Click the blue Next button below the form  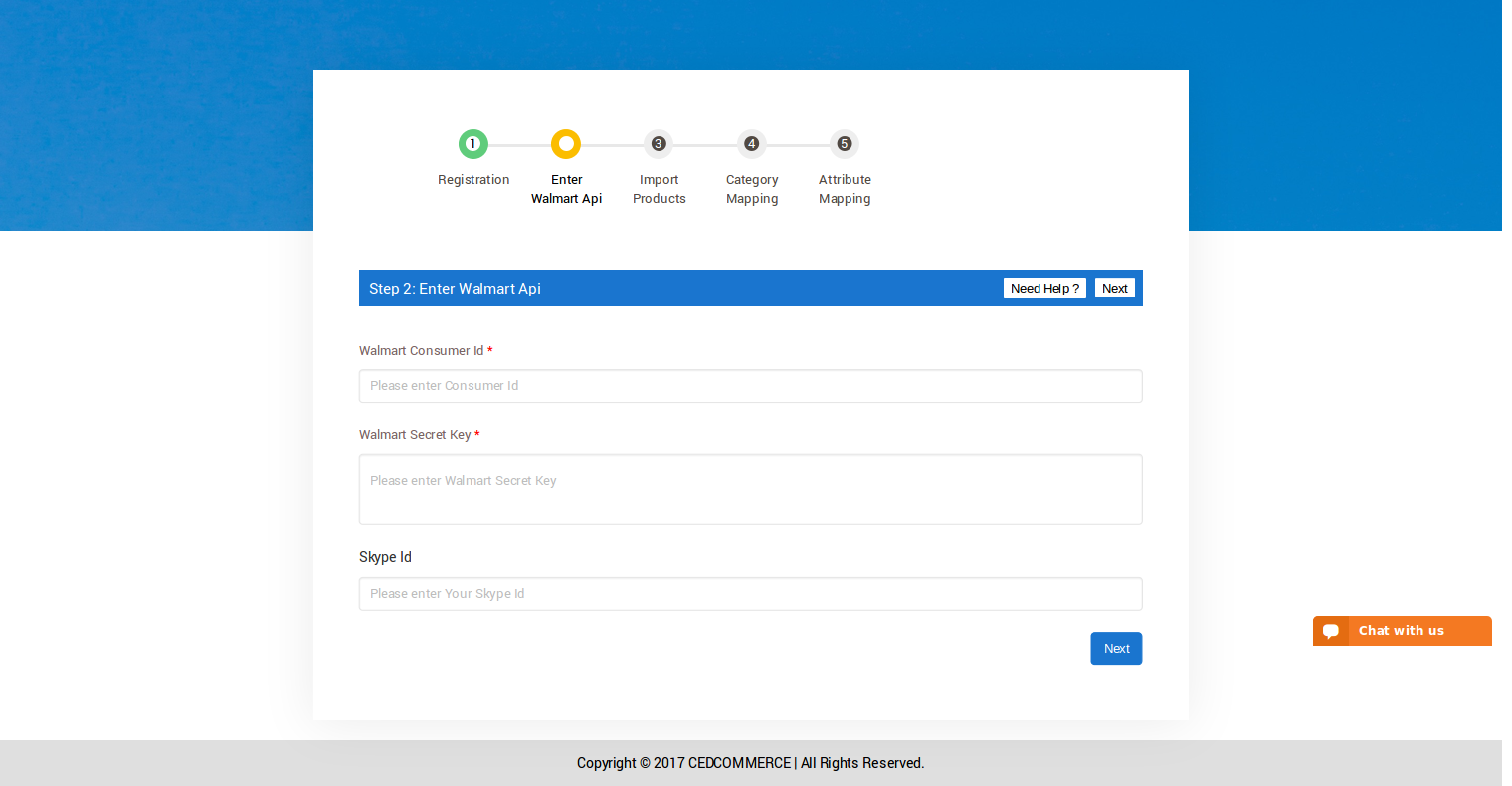click(x=1116, y=648)
